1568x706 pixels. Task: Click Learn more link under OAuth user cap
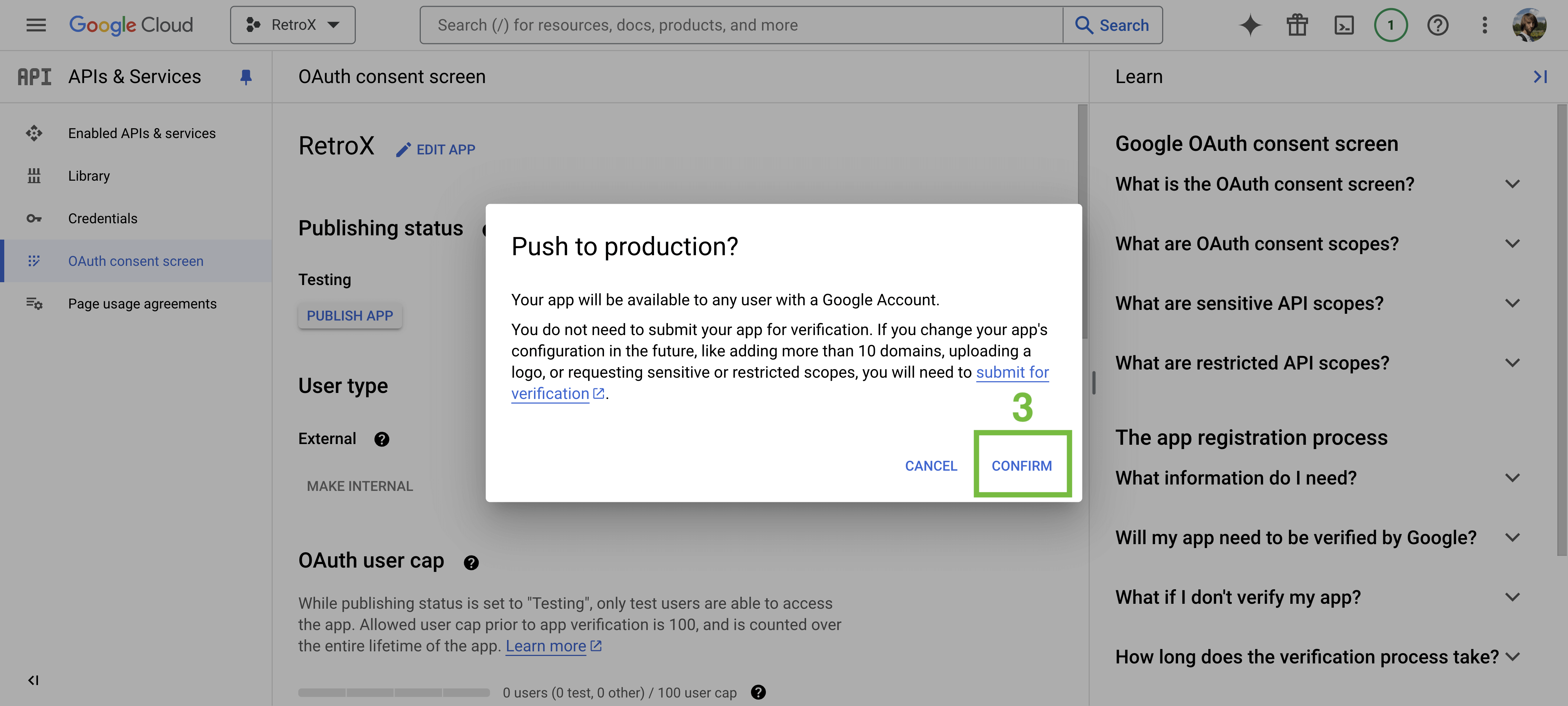[553, 646]
